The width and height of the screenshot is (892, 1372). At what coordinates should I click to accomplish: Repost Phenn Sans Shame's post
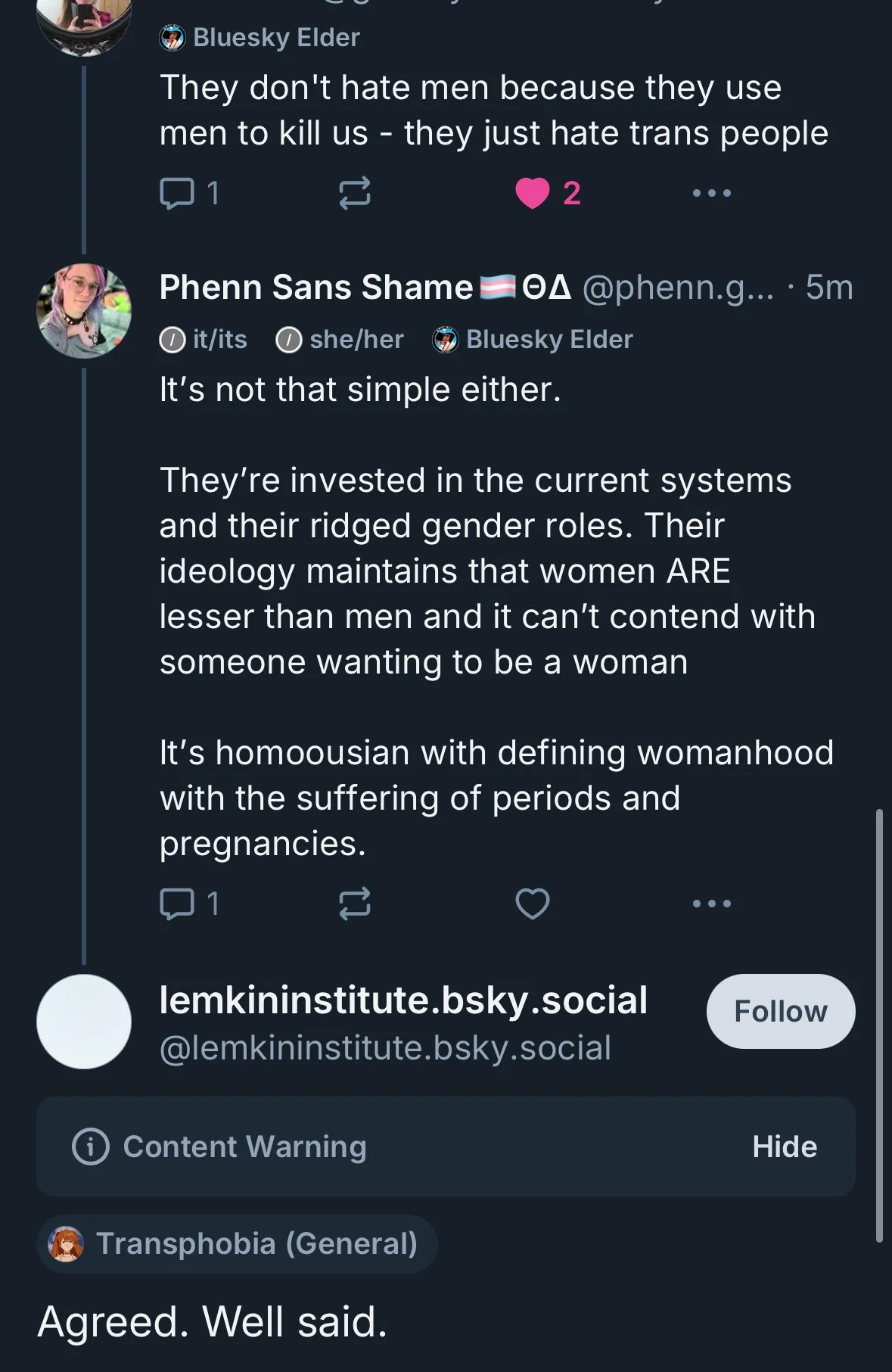(x=354, y=904)
